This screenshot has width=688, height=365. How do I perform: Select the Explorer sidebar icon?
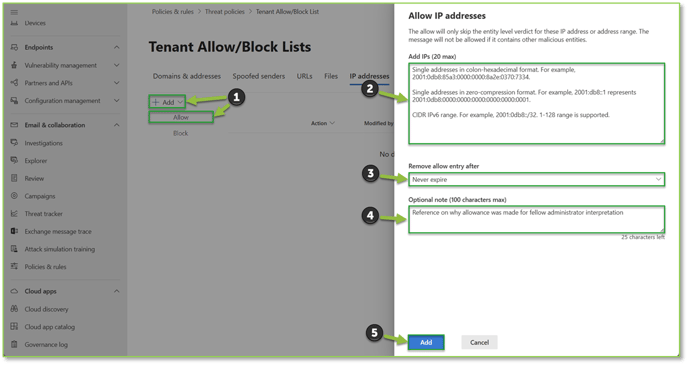14,161
